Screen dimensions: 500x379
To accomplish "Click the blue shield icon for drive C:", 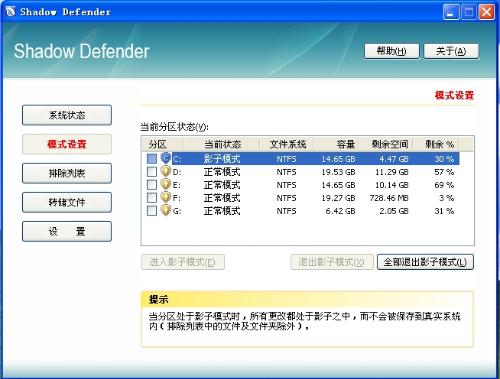I will point(166,158).
